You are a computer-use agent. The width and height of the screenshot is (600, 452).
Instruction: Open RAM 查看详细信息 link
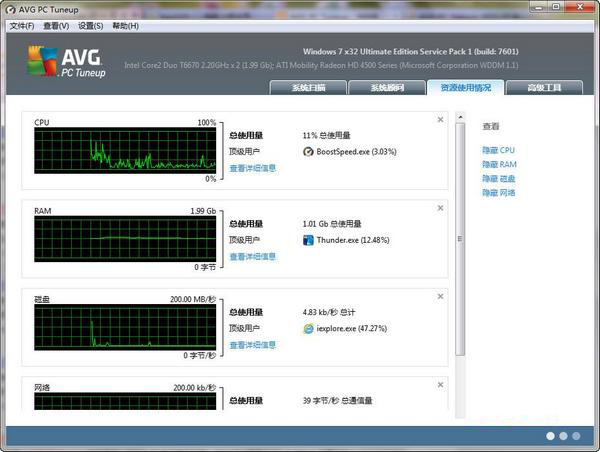tap(253, 256)
